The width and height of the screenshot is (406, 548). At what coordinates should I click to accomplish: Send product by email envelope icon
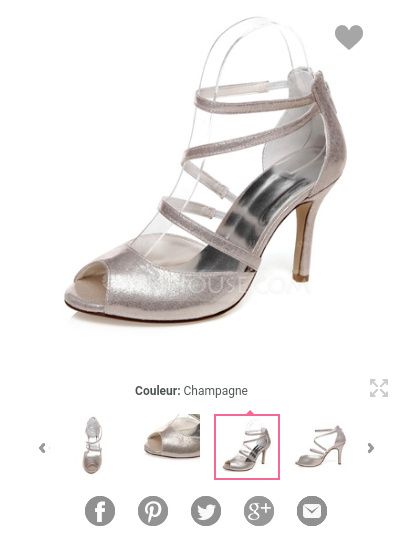tap(312, 511)
